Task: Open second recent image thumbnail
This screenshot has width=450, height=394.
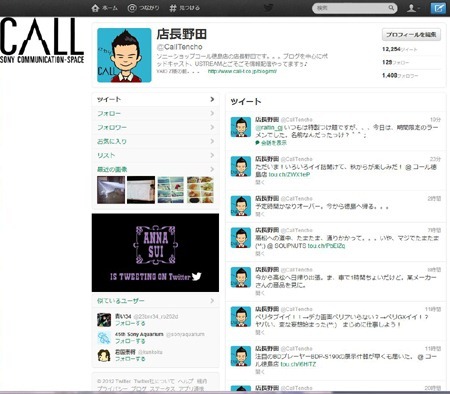Action: 141,190
